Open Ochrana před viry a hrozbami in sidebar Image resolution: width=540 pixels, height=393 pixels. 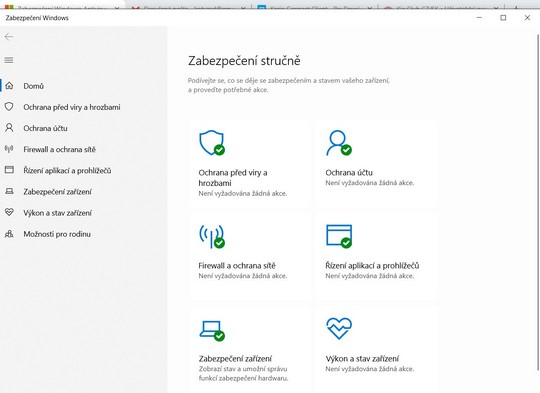pyautogui.click(x=72, y=107)
